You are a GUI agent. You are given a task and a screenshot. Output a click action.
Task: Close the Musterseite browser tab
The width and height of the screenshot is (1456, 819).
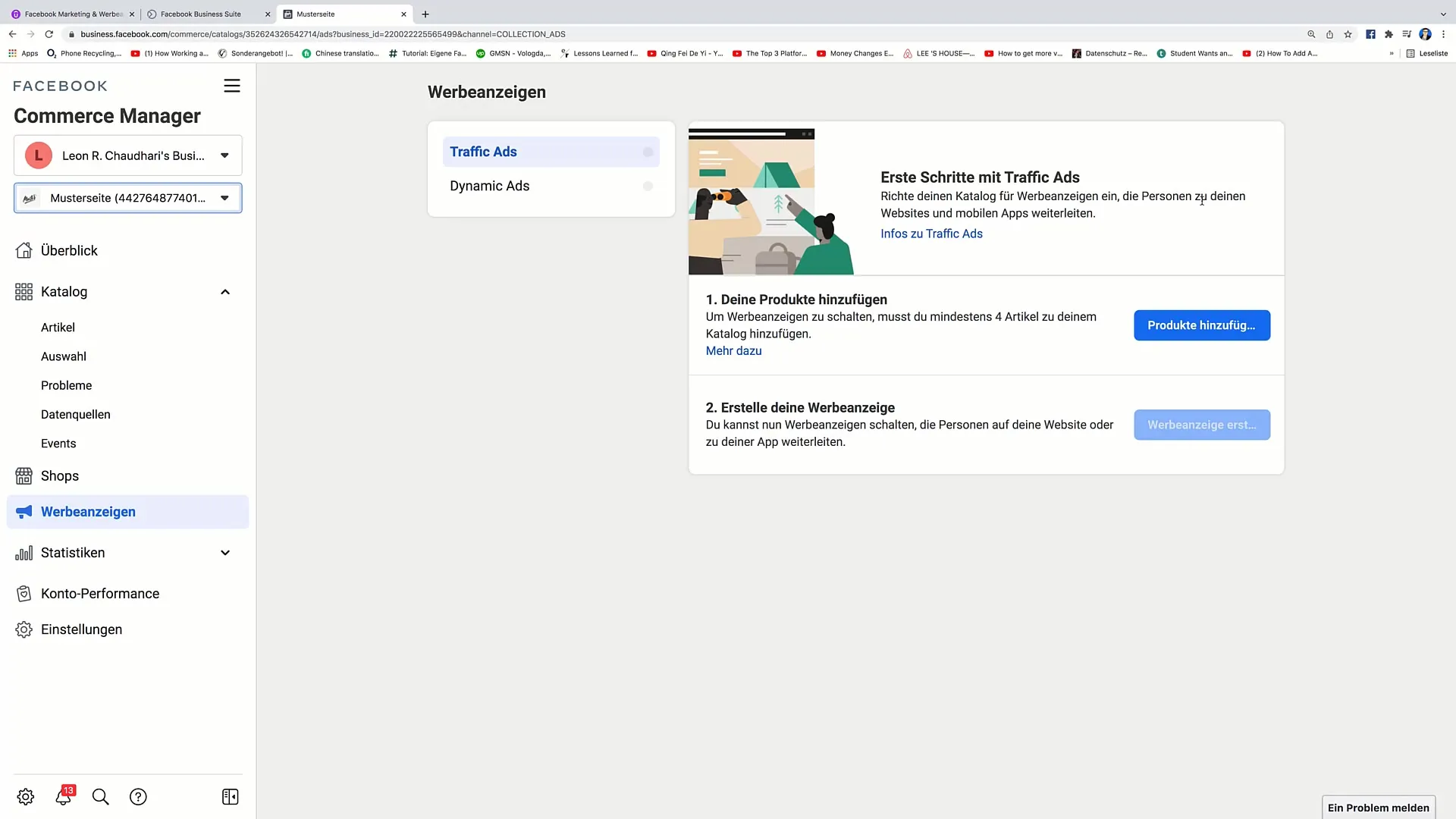[x=403, y=14]
